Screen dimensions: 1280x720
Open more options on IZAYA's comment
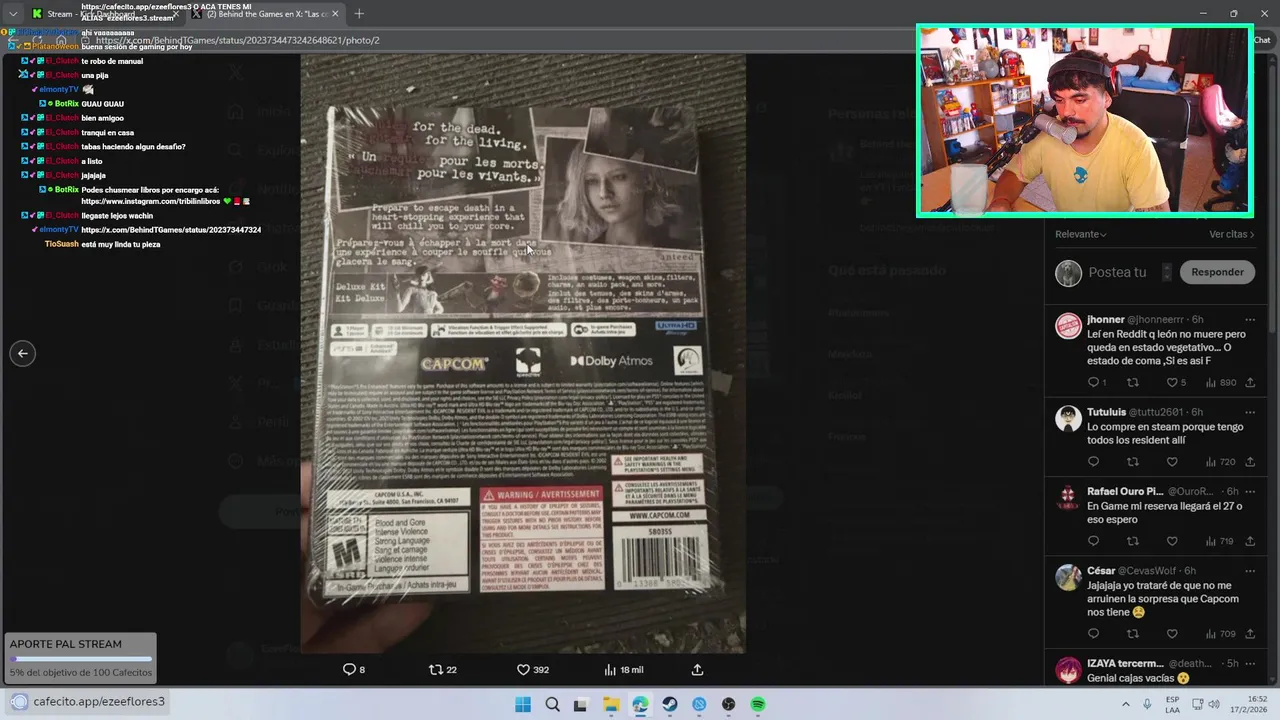tap(1250, 663)
